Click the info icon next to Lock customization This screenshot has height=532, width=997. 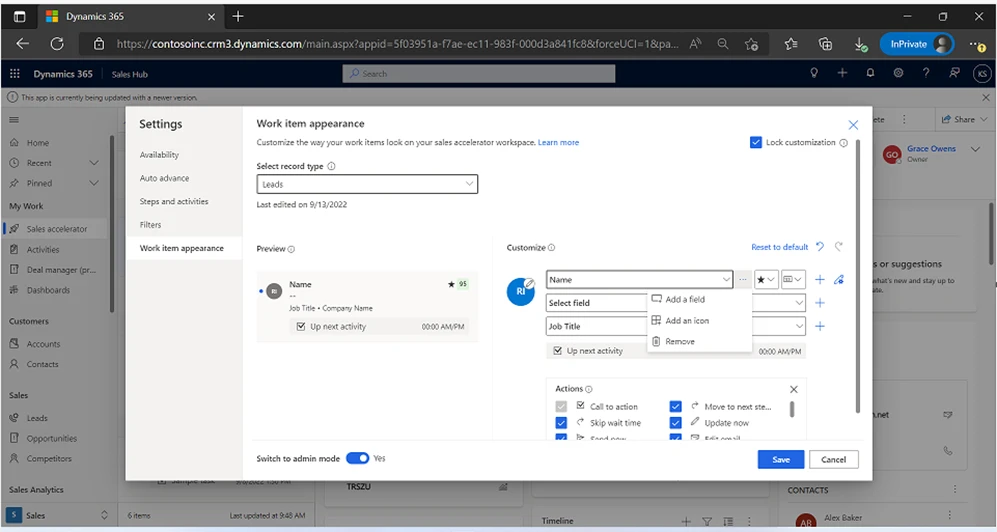844,143
